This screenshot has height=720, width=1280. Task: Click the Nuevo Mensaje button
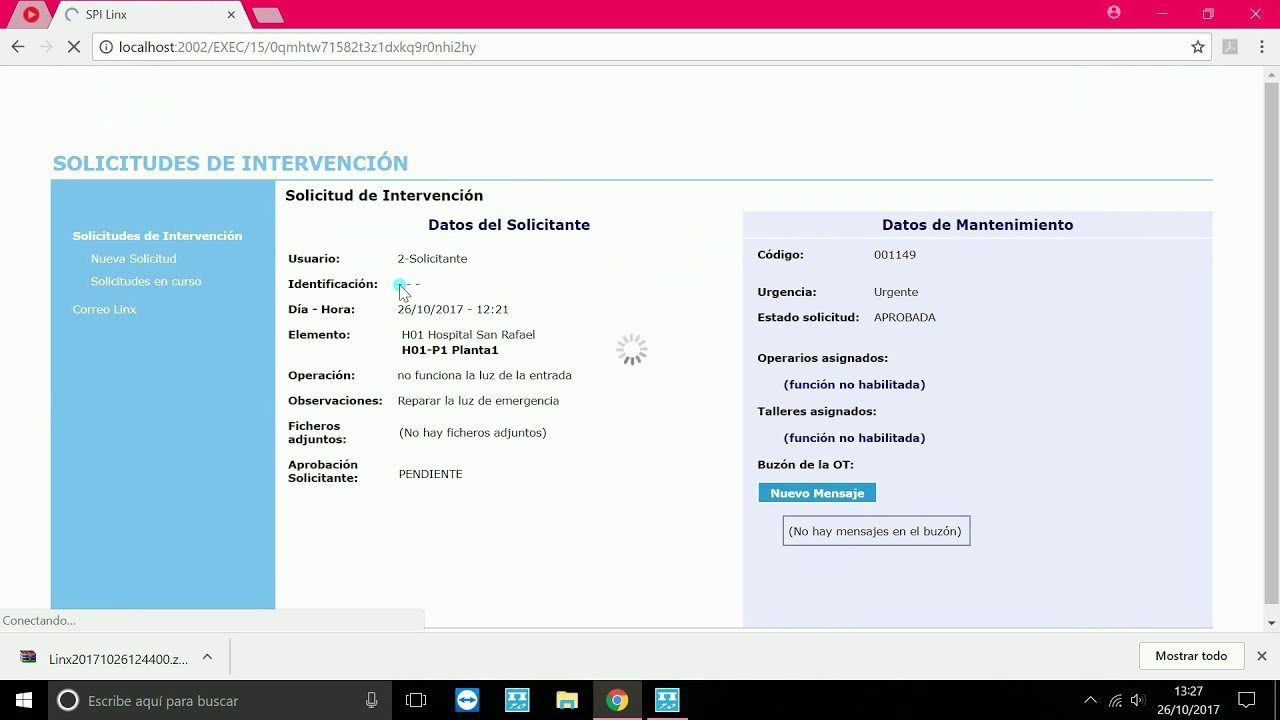817,493
